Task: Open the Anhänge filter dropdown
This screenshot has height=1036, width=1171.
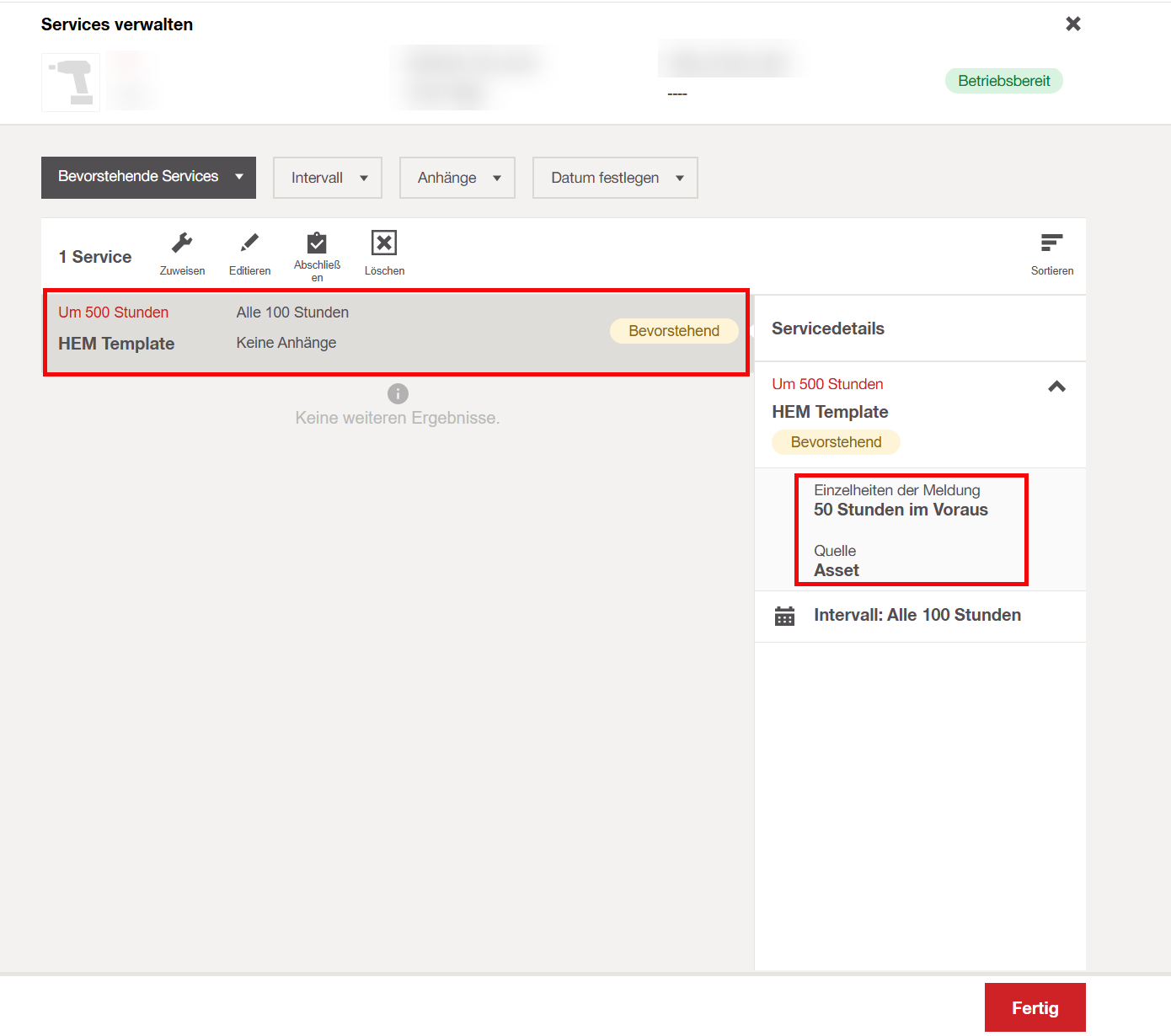Action: point(457,178)
